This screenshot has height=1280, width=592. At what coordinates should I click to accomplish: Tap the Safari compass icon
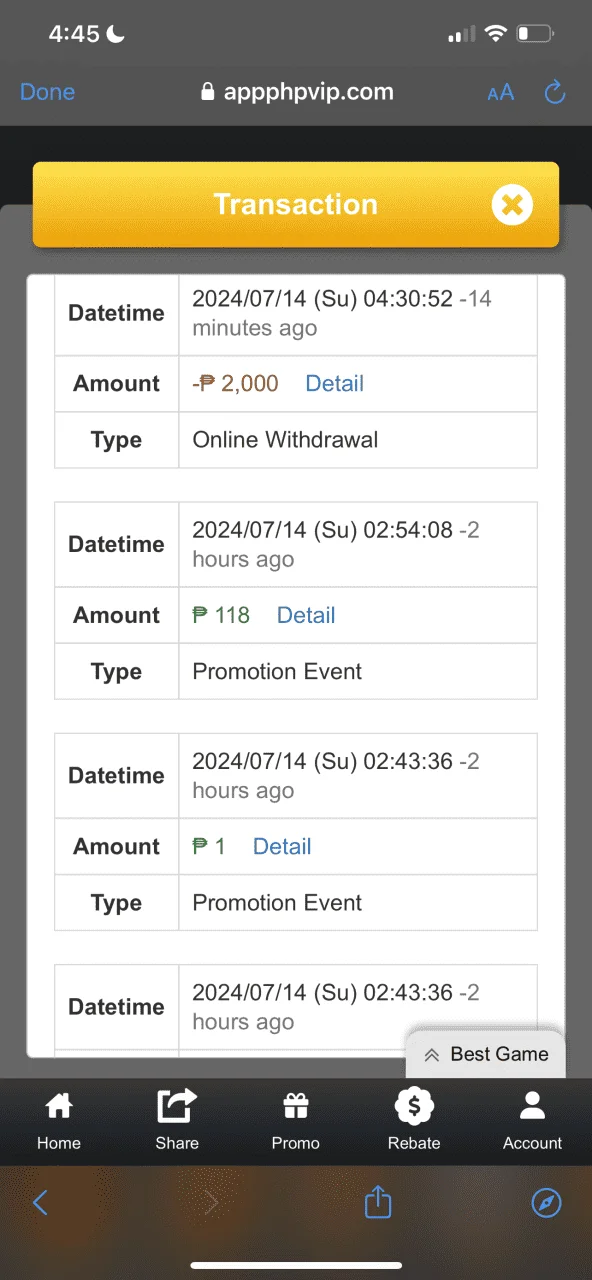point(546,1203)
